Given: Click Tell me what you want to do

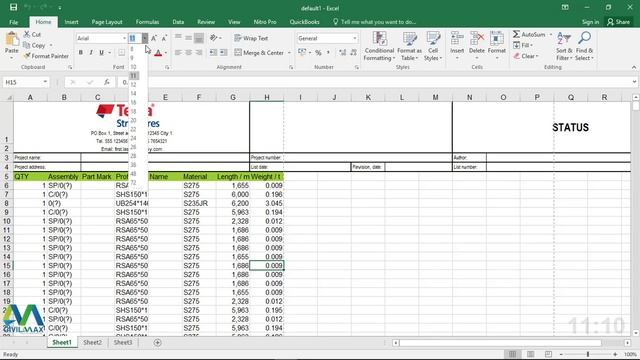Looking at the screenshot, I should pos(375,22).
